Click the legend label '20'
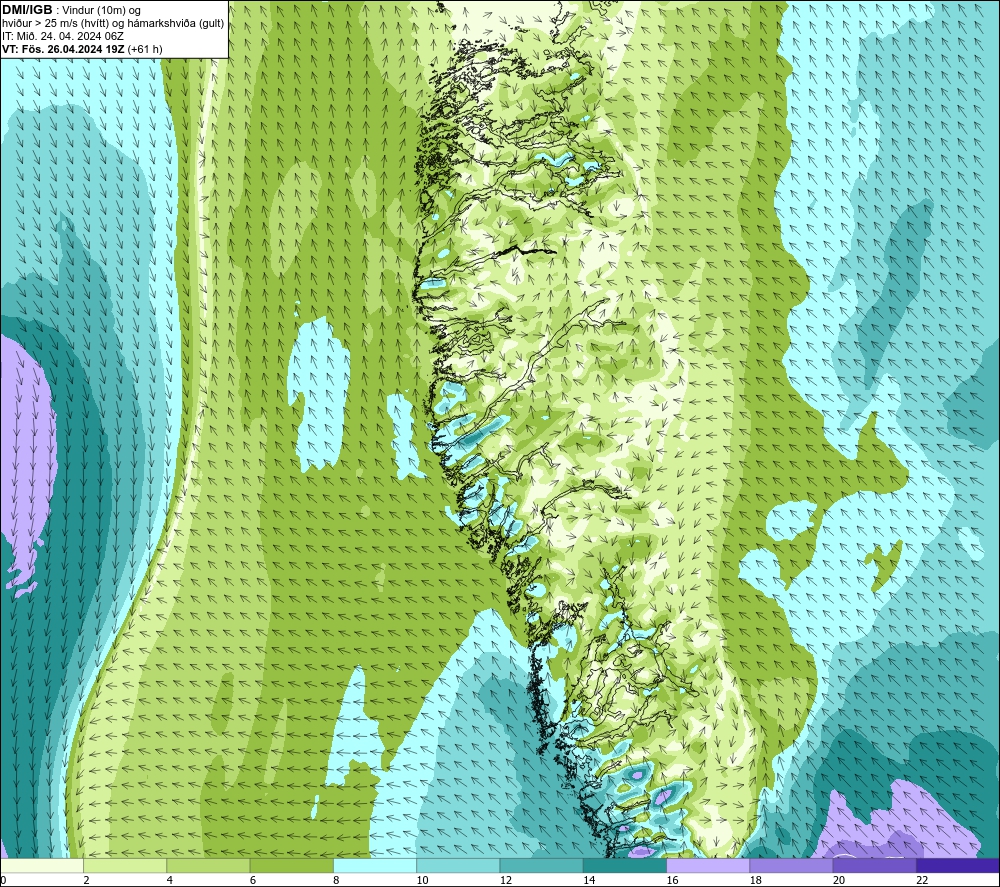The image size is (1000, 887). [839, 880]
